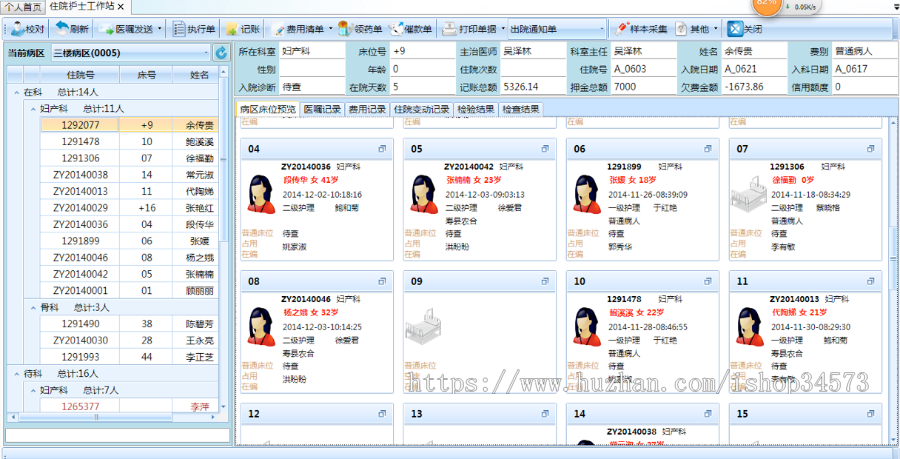Maximize bed card 11 via its corner icon
This screenshot has height=459, width=900.
coord(871,282)
